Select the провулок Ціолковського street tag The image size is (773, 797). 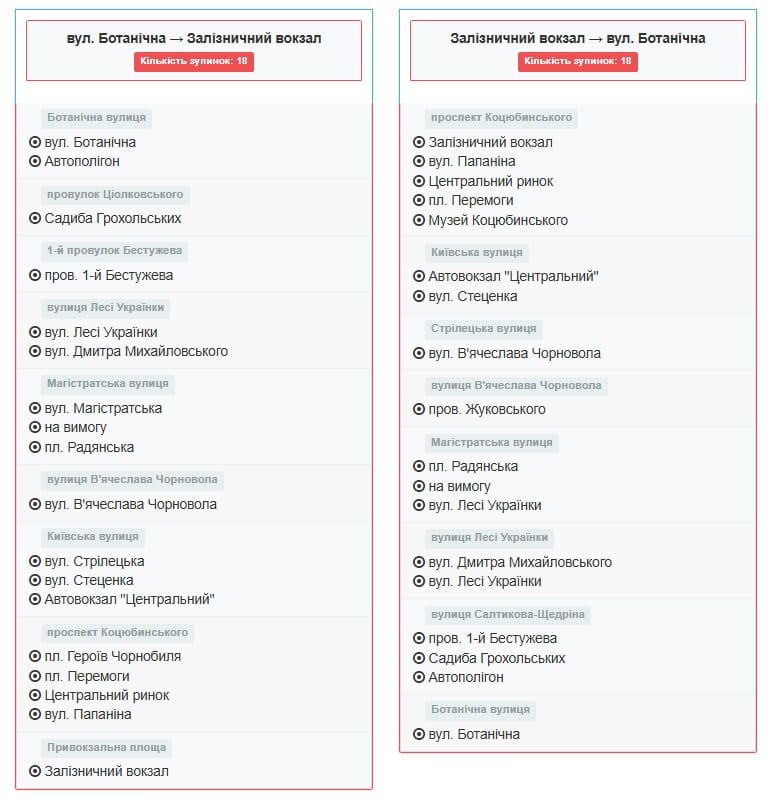[x=115, y=194]
